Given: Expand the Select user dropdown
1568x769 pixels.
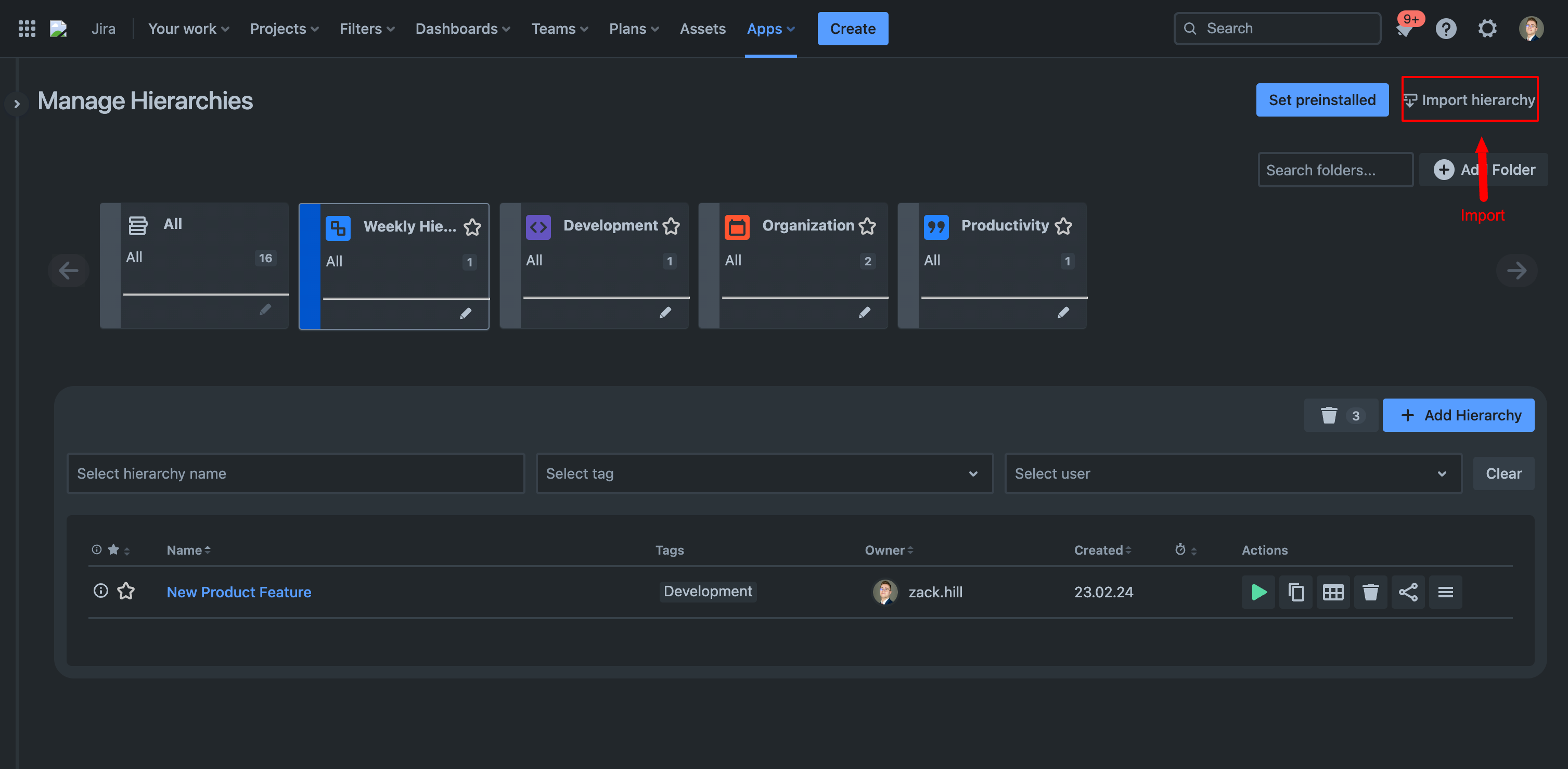Looking at the screenshot, I should tap(1232, 473).
